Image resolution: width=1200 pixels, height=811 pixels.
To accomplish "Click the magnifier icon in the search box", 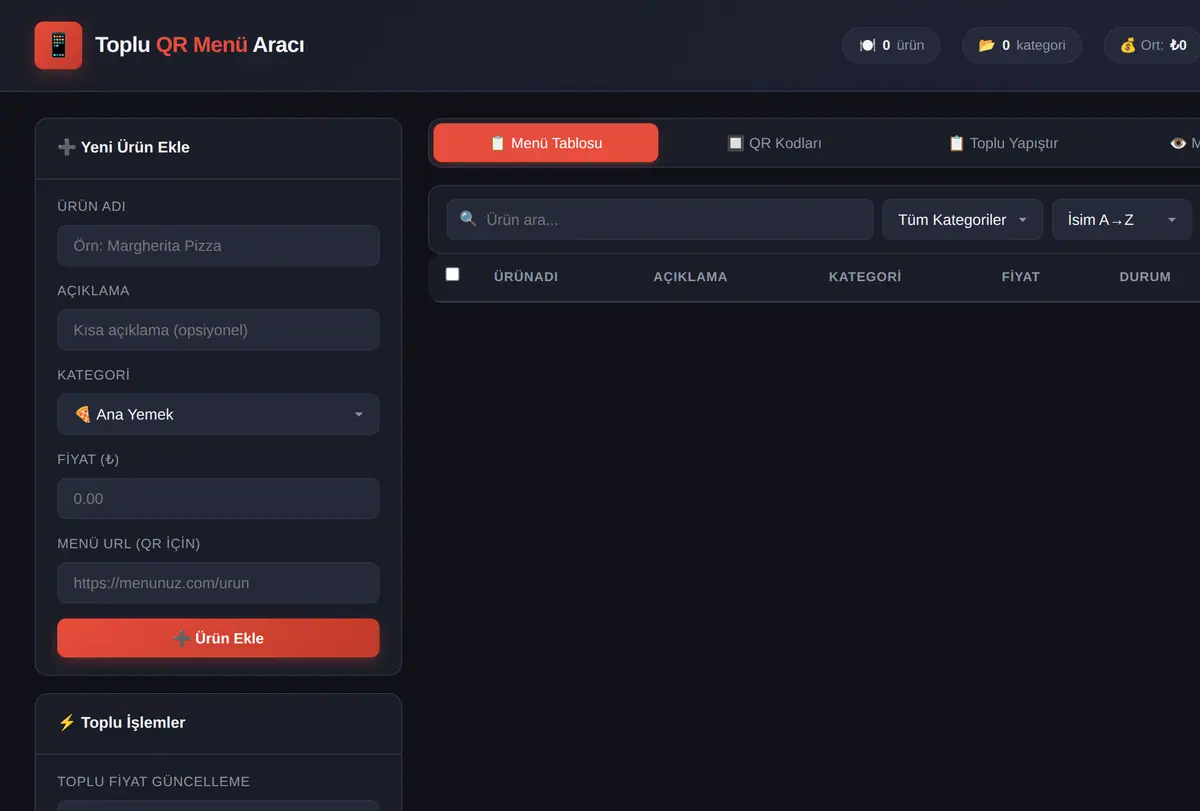I will (468, 219).
